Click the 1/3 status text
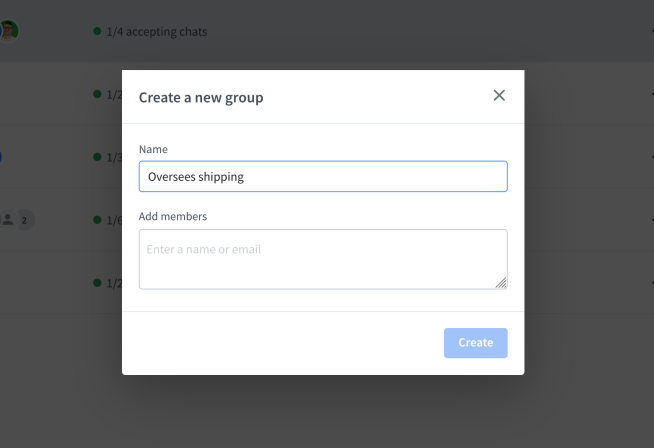 coord(114,158)
